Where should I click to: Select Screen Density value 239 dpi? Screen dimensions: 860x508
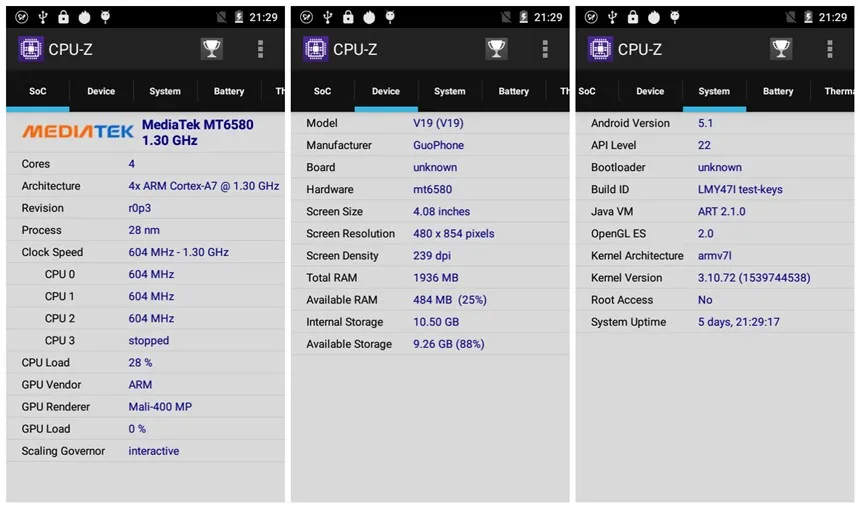(x=432, y=256)
